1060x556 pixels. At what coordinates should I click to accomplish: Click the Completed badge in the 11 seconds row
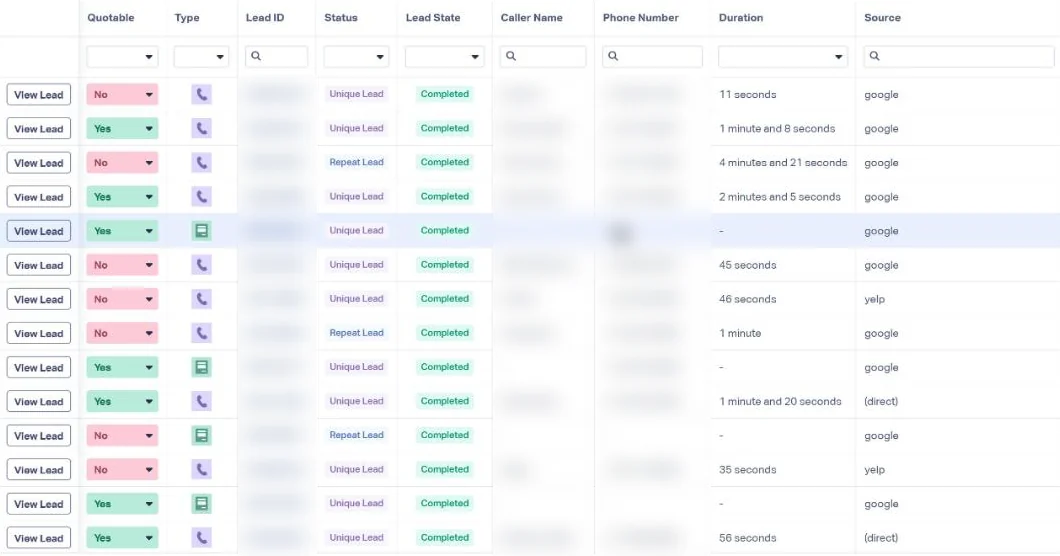click(x=444, y=94)
